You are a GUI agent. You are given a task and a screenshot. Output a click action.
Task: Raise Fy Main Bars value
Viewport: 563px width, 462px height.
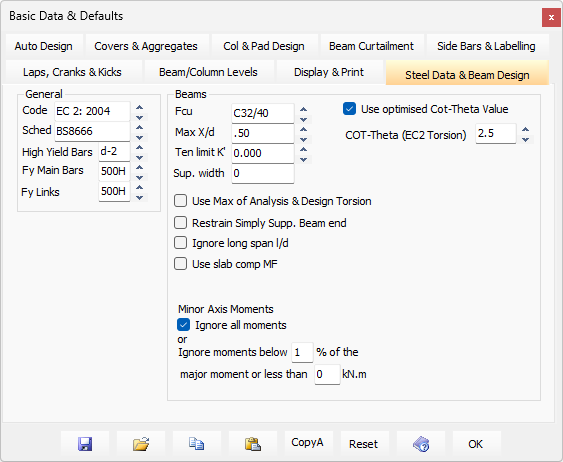140,168
